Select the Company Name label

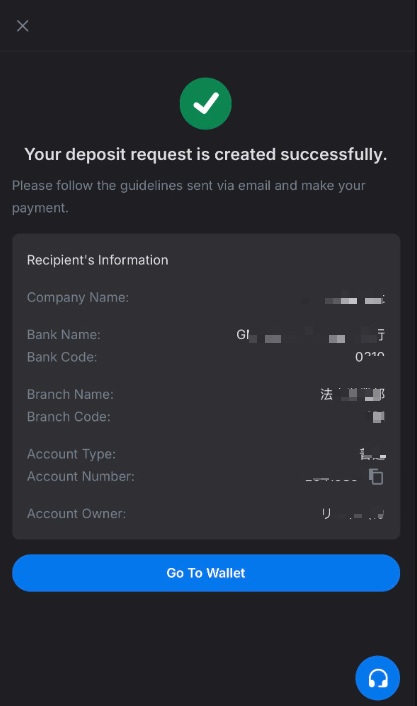pos(78,297)
